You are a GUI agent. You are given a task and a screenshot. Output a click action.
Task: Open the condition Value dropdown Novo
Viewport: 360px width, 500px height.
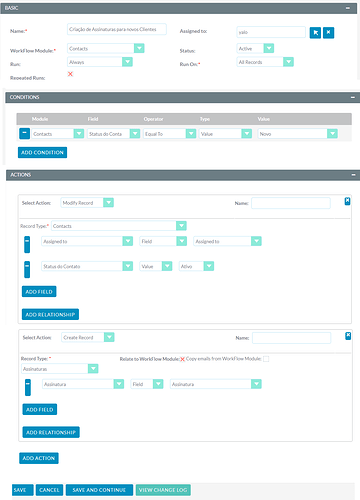298,134
